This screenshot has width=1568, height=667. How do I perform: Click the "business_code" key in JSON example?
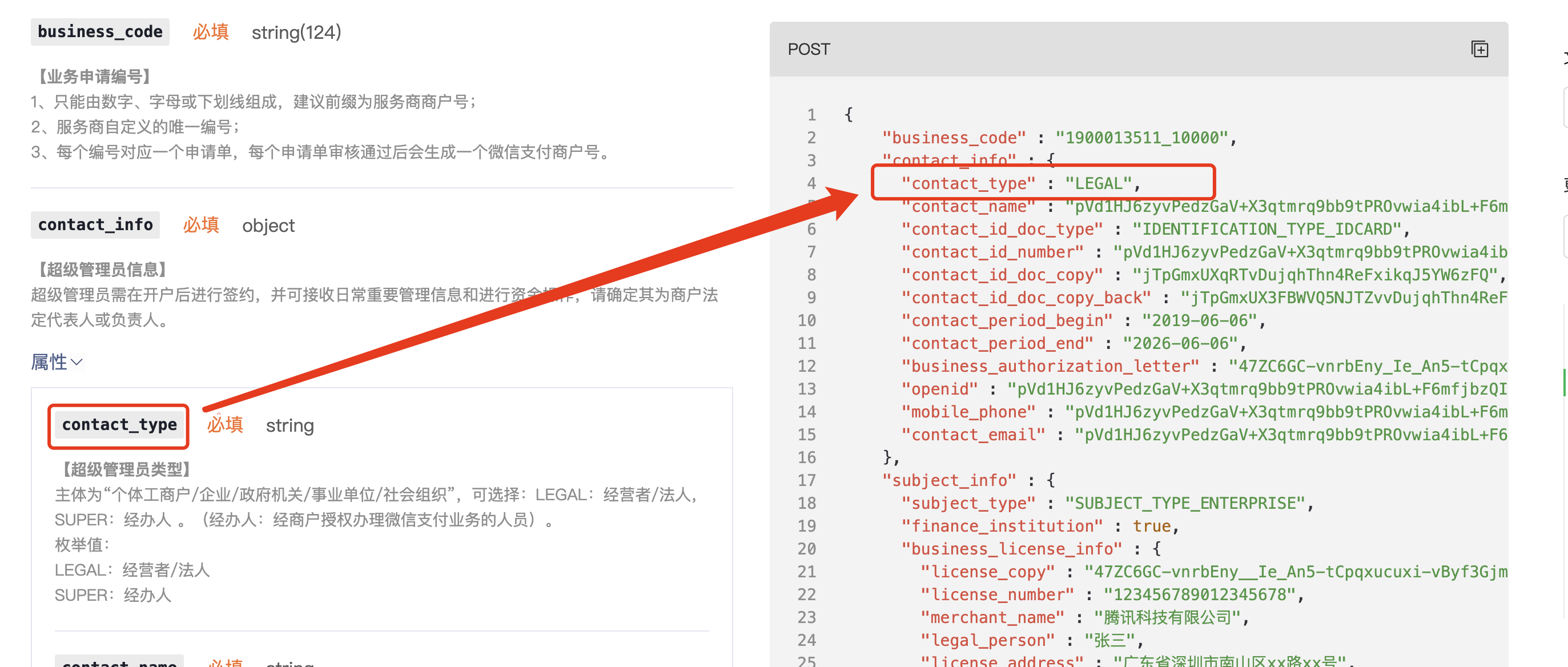[x=953, y=138]
